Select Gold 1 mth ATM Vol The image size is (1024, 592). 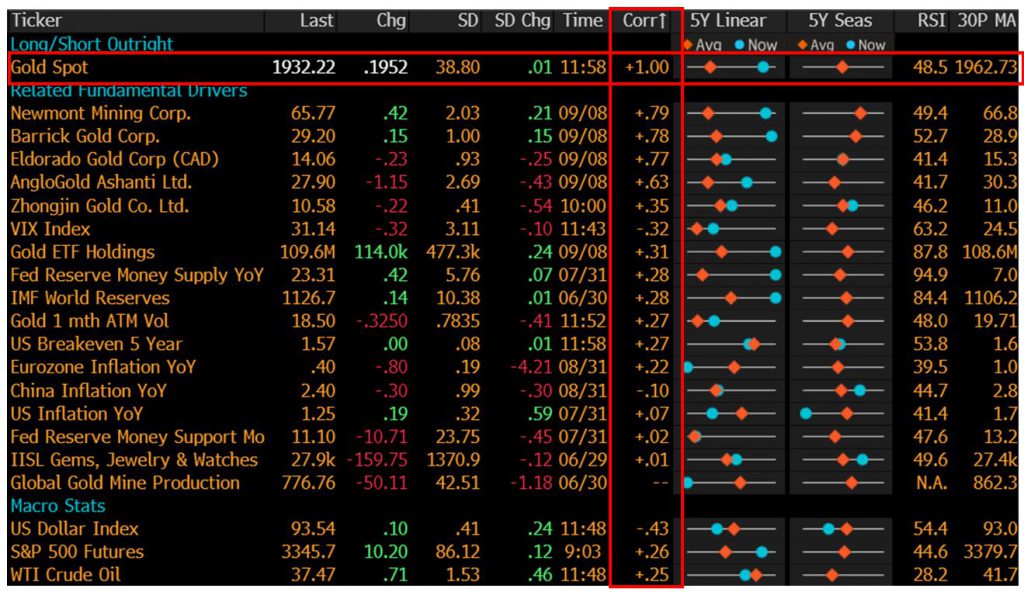(89, 321)
